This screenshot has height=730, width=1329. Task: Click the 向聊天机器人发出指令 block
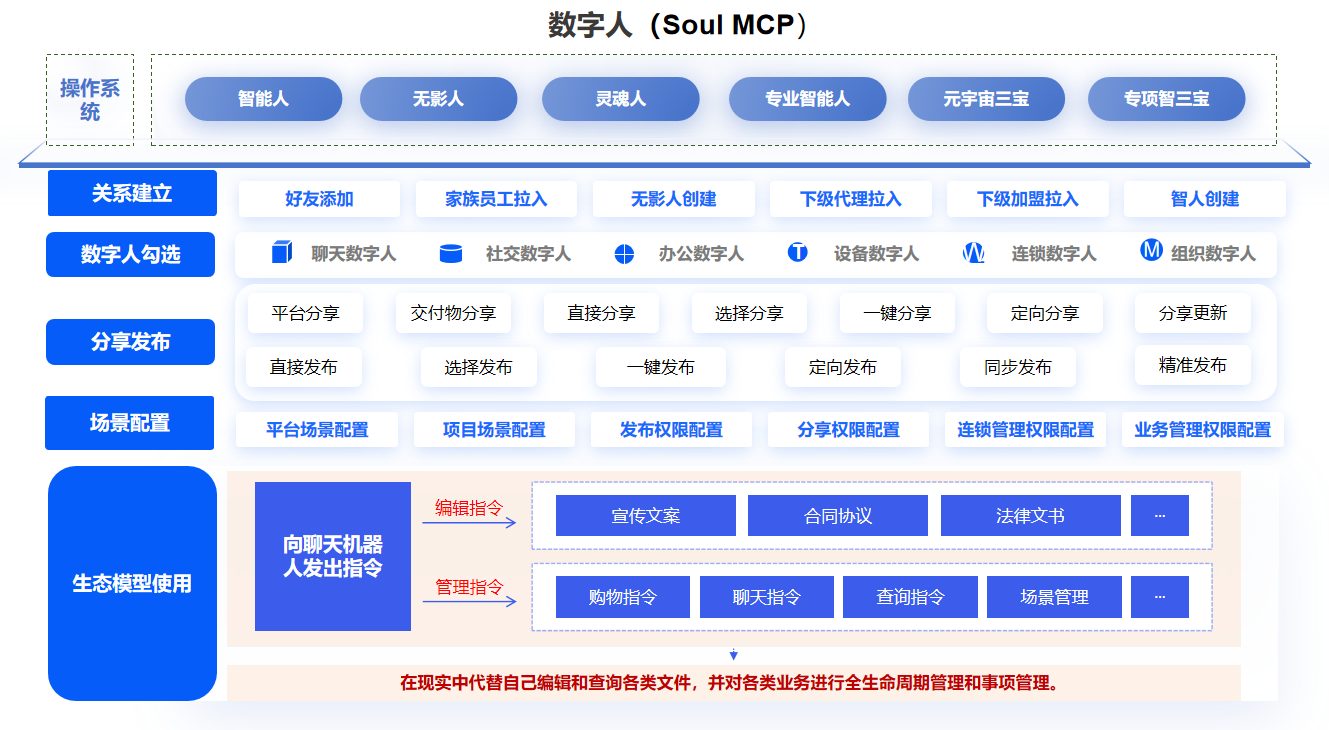click(x=333, y=556)
